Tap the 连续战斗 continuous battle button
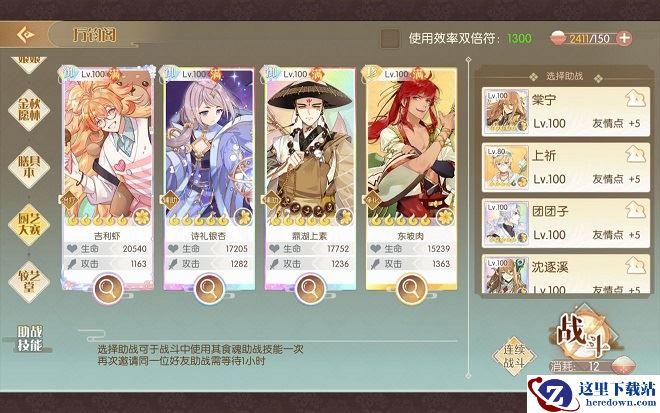 [x=514, y=356]
